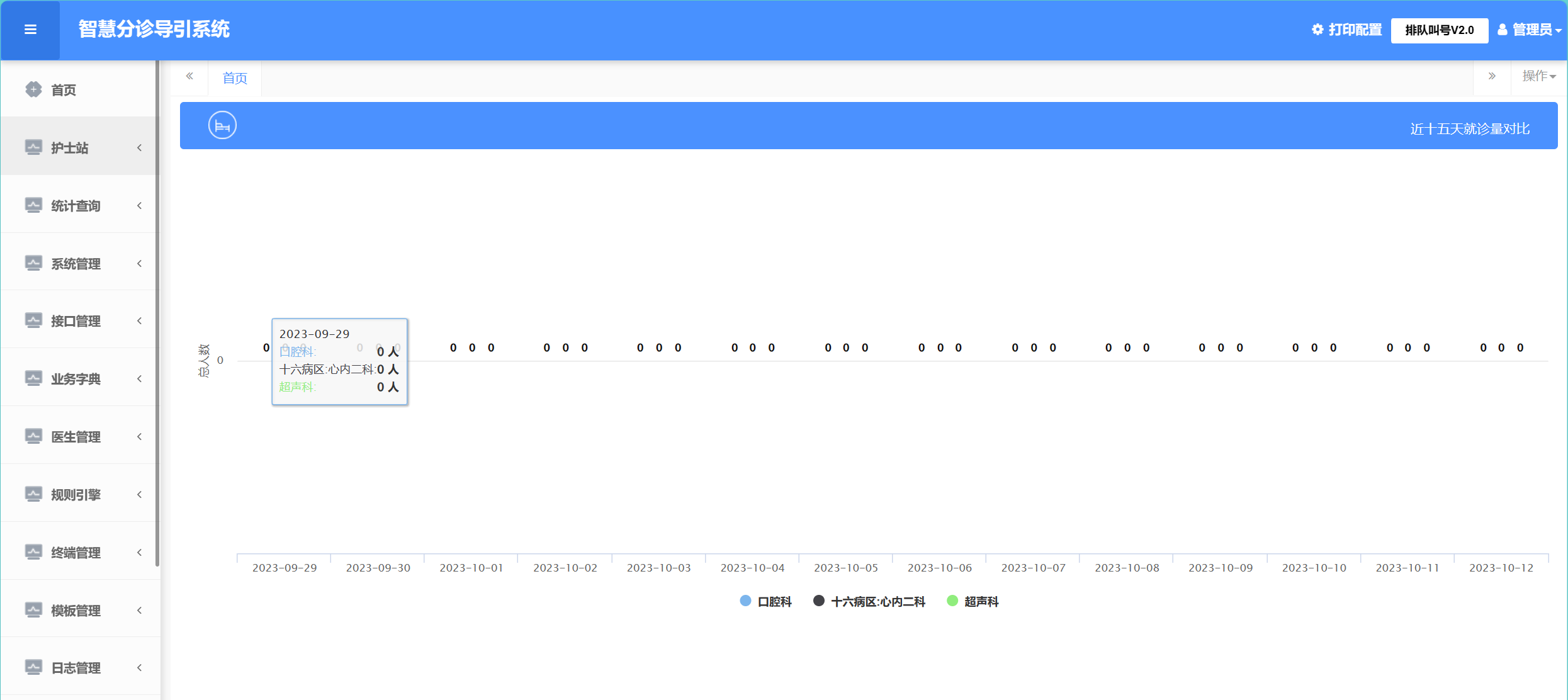Select 医生管理 menu item
Screen dimensions: 1568x700
pos(79,436)
